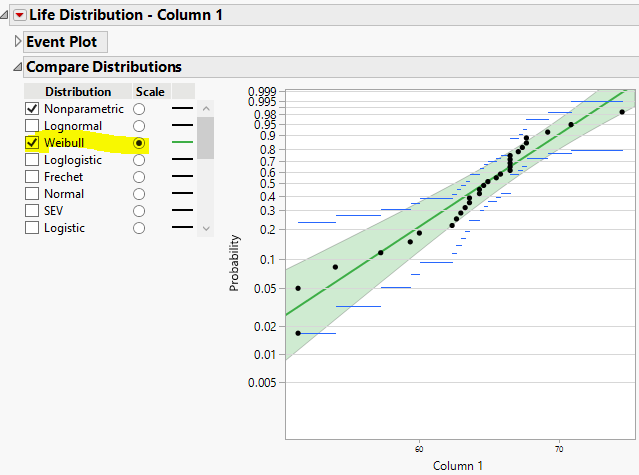Check the Normal distribution checkbox

click(x=32, y=194)
